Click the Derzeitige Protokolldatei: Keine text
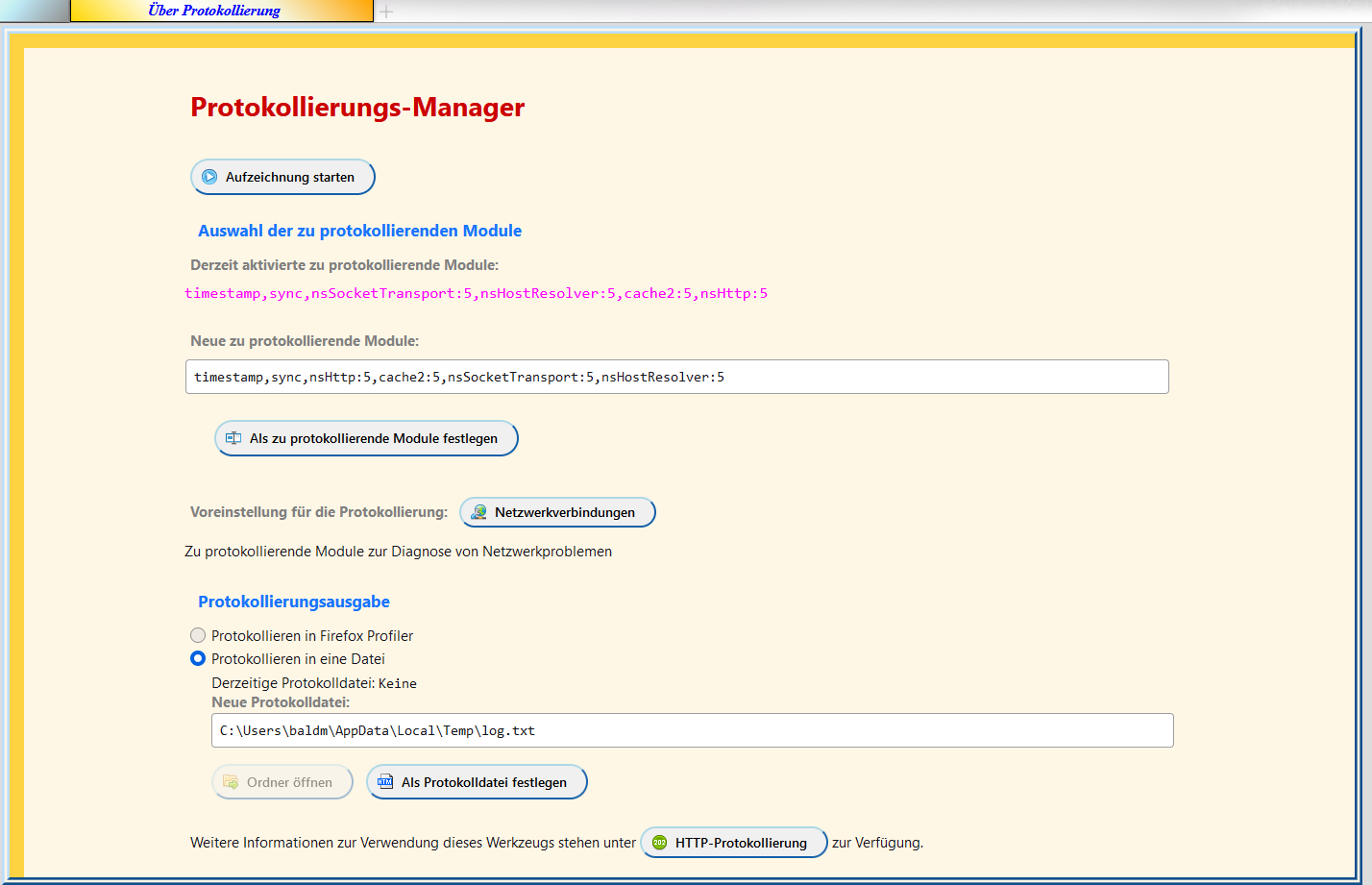 (x=314, y=683)
